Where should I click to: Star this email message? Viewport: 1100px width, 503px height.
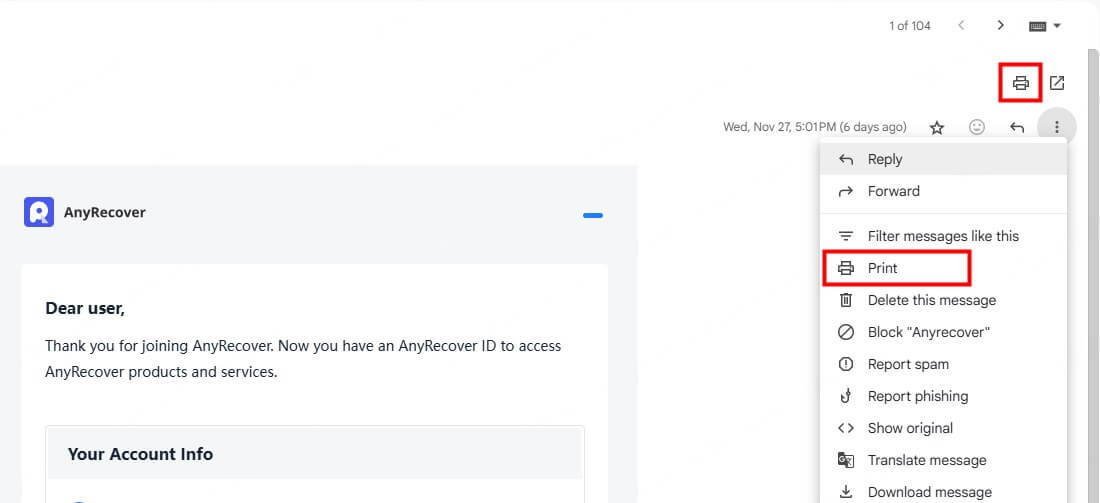point(937,127)
